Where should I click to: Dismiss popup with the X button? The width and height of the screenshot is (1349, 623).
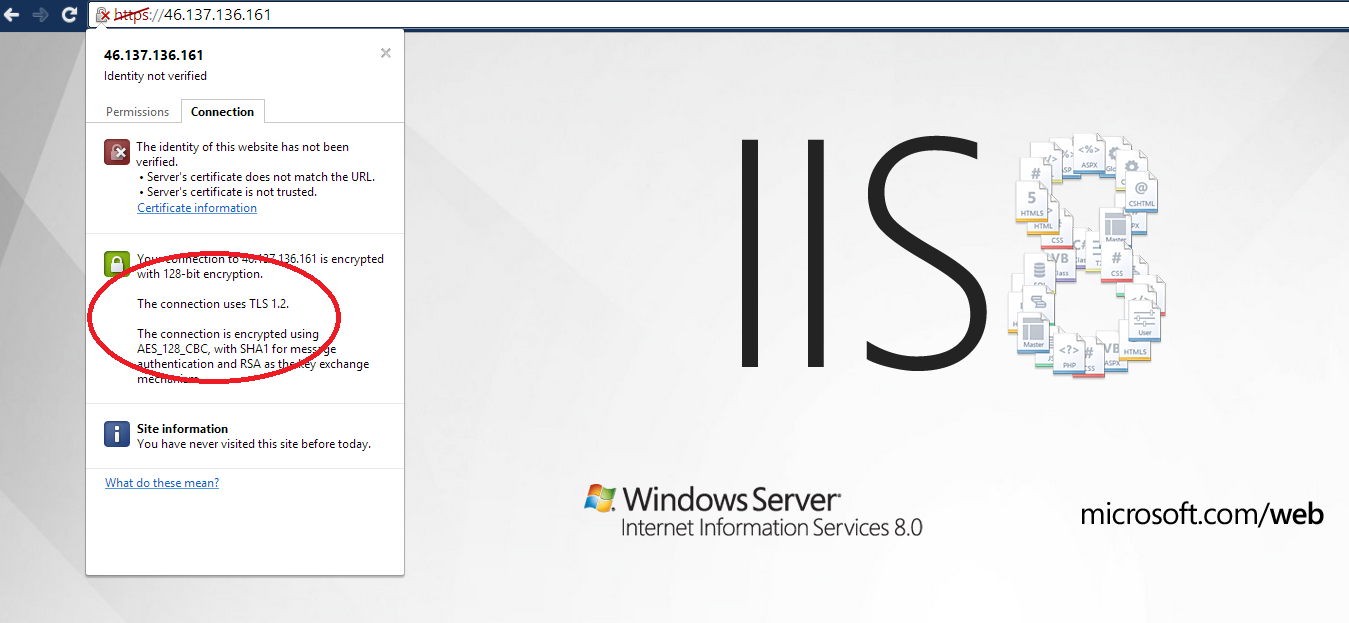pos(385,53)
